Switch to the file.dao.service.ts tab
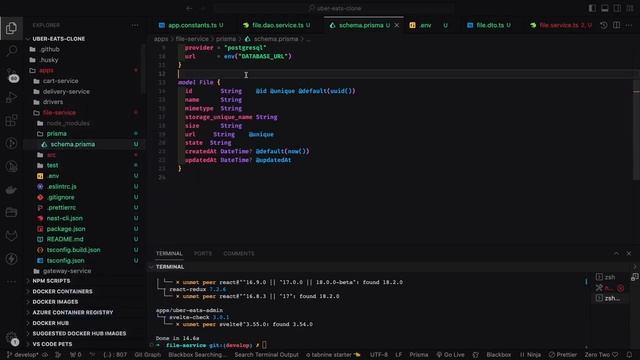This screenshot has height=360, width=640. 276,25
